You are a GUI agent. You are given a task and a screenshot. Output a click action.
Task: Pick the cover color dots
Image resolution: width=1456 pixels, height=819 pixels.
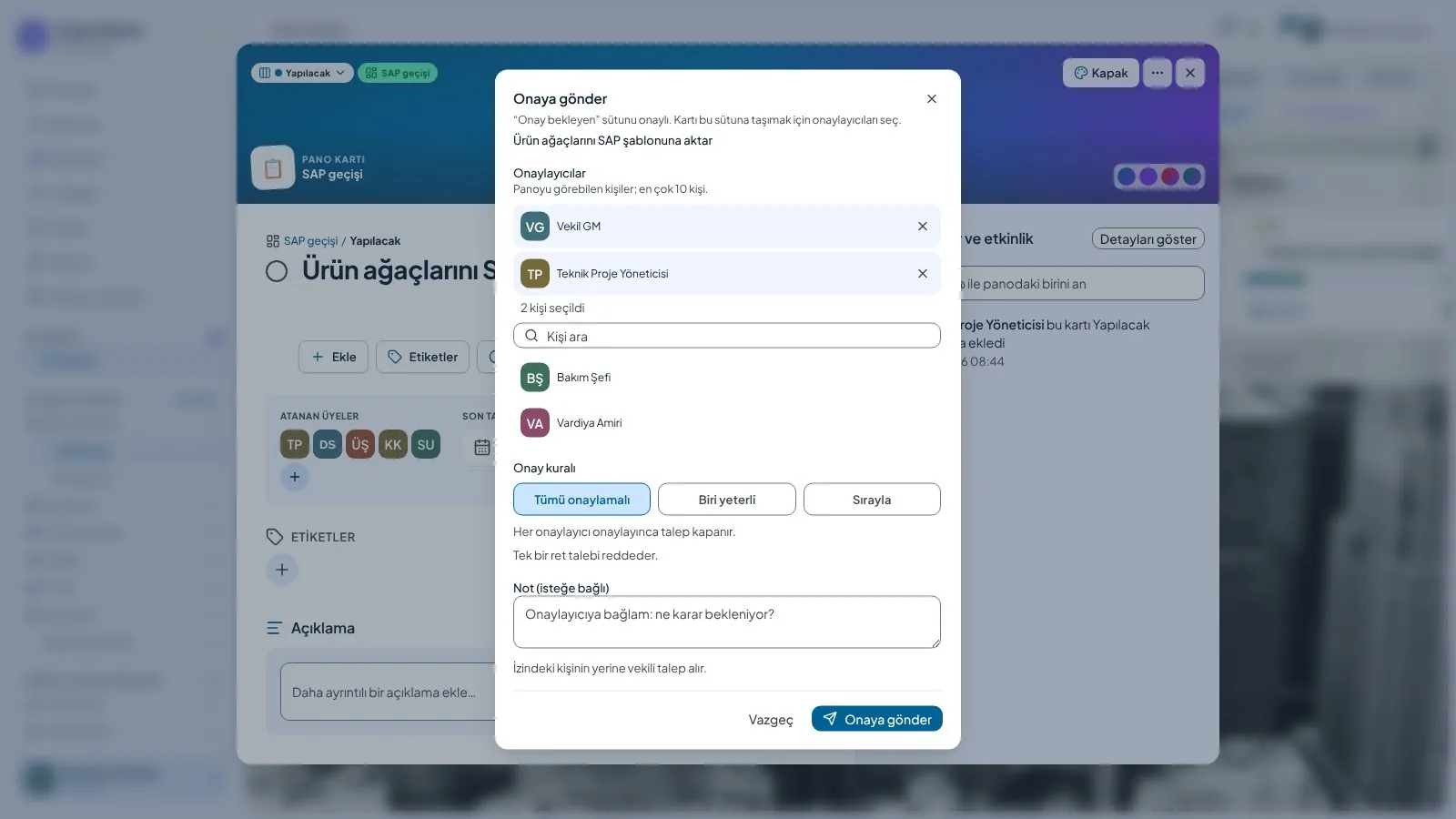[1159, 177]
